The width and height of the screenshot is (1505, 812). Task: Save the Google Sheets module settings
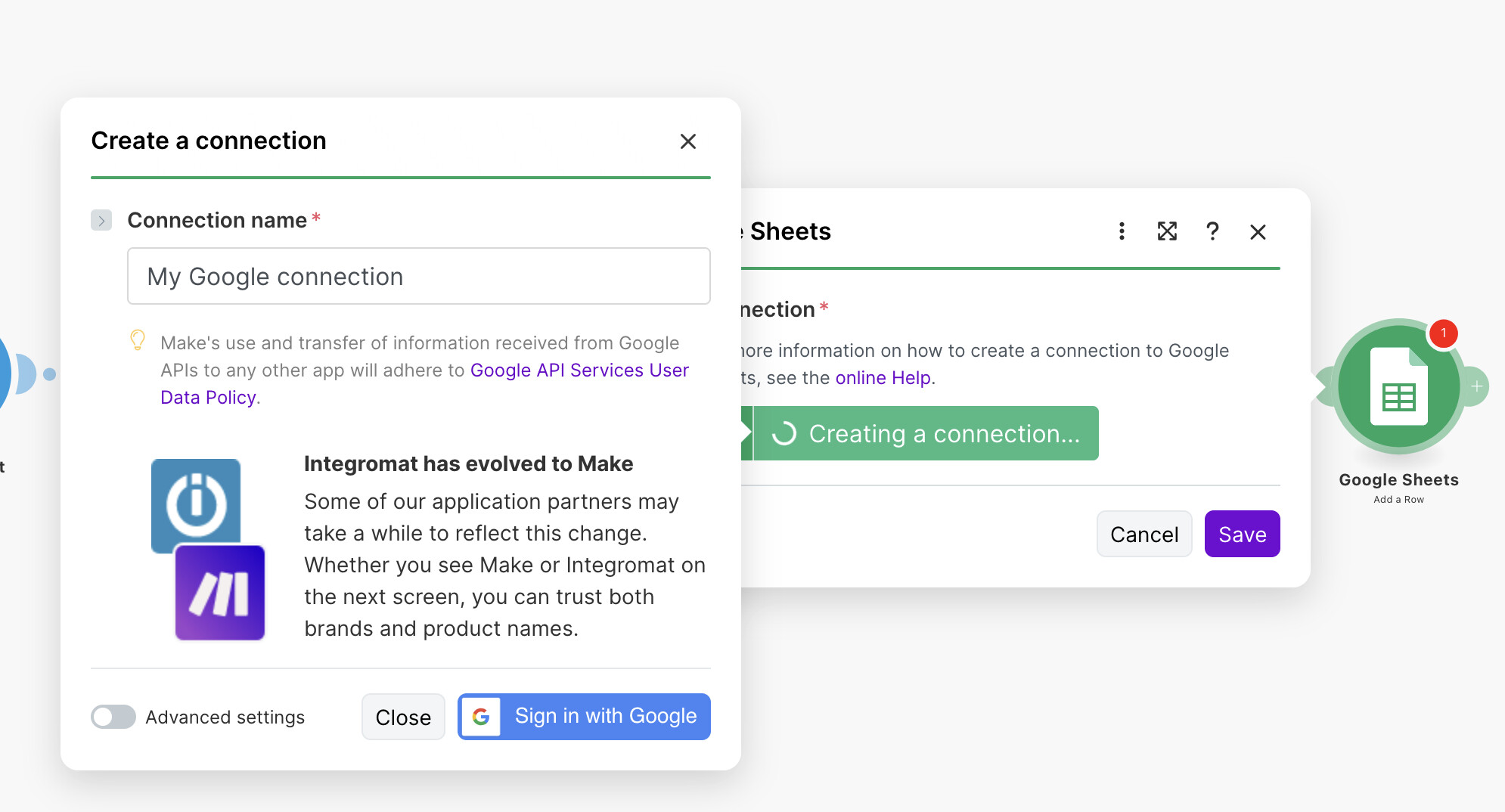click(x=1242, y=535)
